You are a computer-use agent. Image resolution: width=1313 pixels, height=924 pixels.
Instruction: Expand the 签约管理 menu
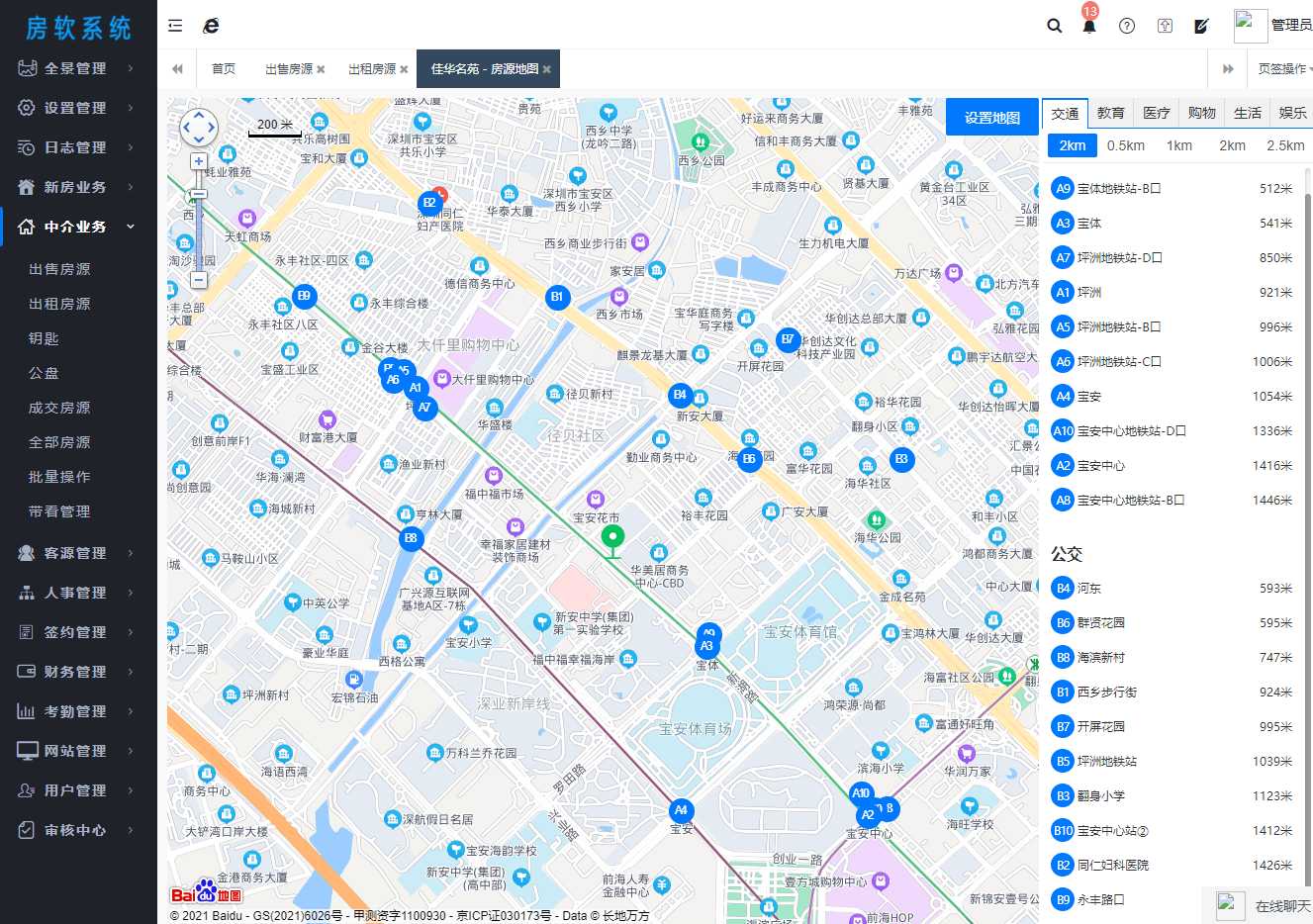coord(78,632)
